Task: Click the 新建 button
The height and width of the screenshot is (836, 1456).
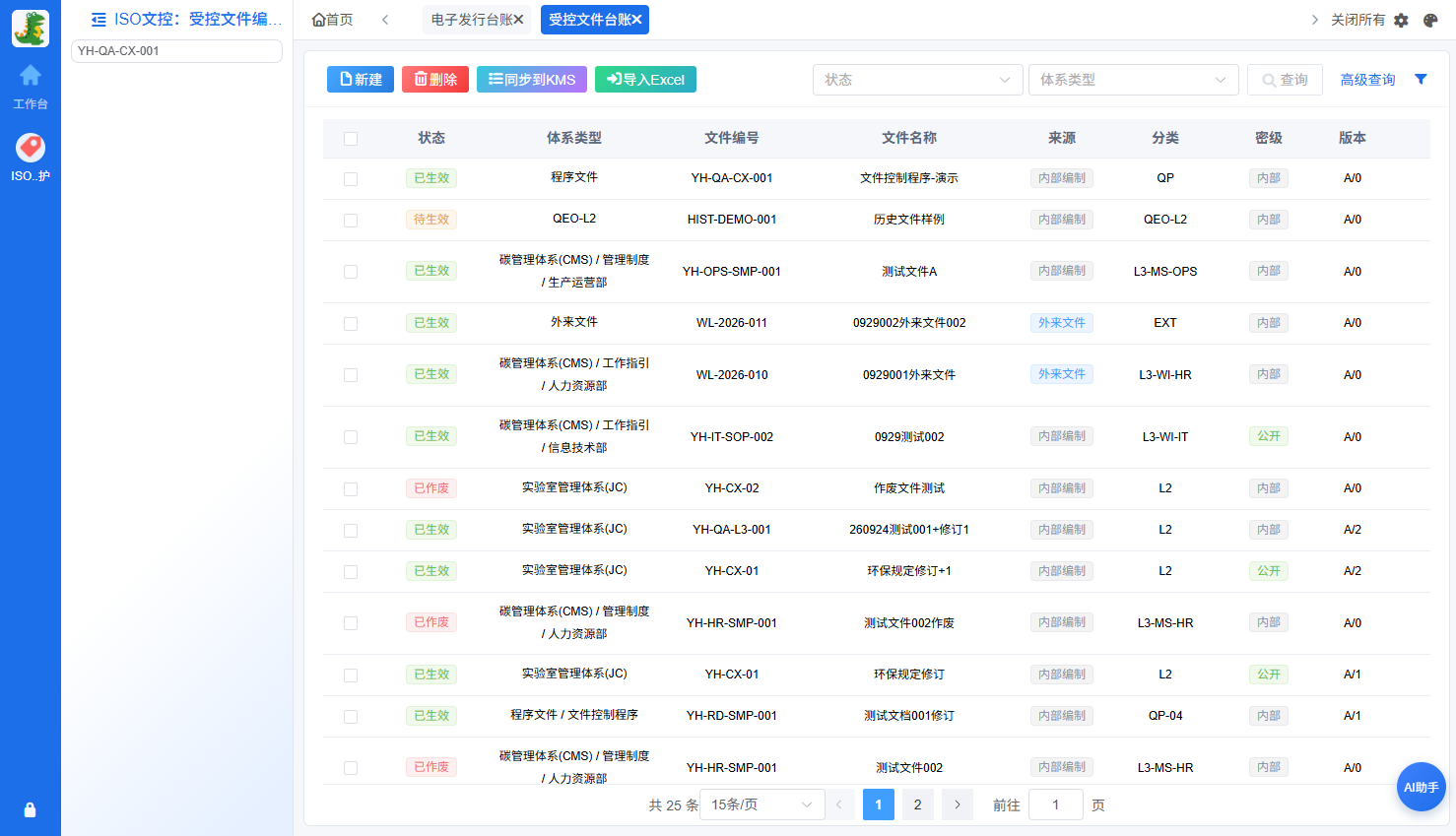Action: pos(361,80)
